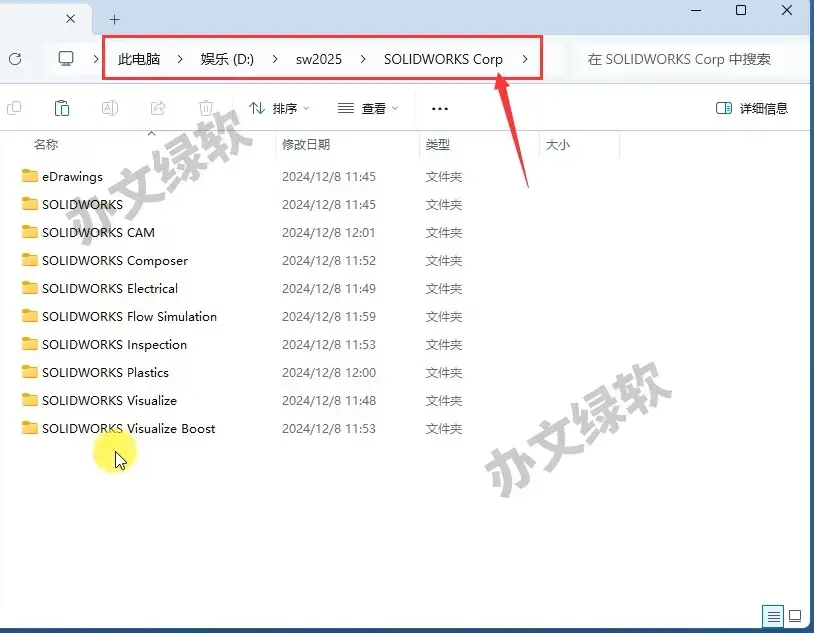Open the See more ellipsis menu
Screen dimensions: 814x633
pyautogui.click(x=439, y=108)
